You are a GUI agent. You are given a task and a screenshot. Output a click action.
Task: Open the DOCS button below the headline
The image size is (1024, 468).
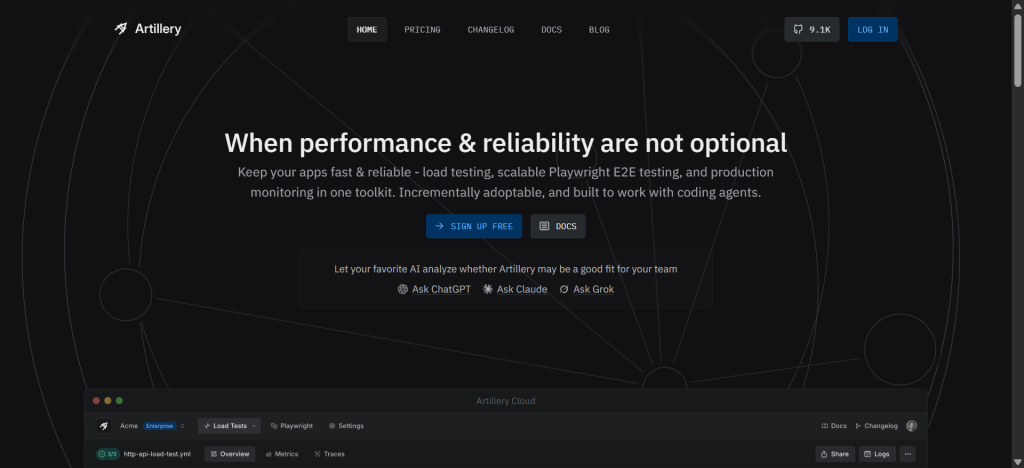[x=558, y=226]
